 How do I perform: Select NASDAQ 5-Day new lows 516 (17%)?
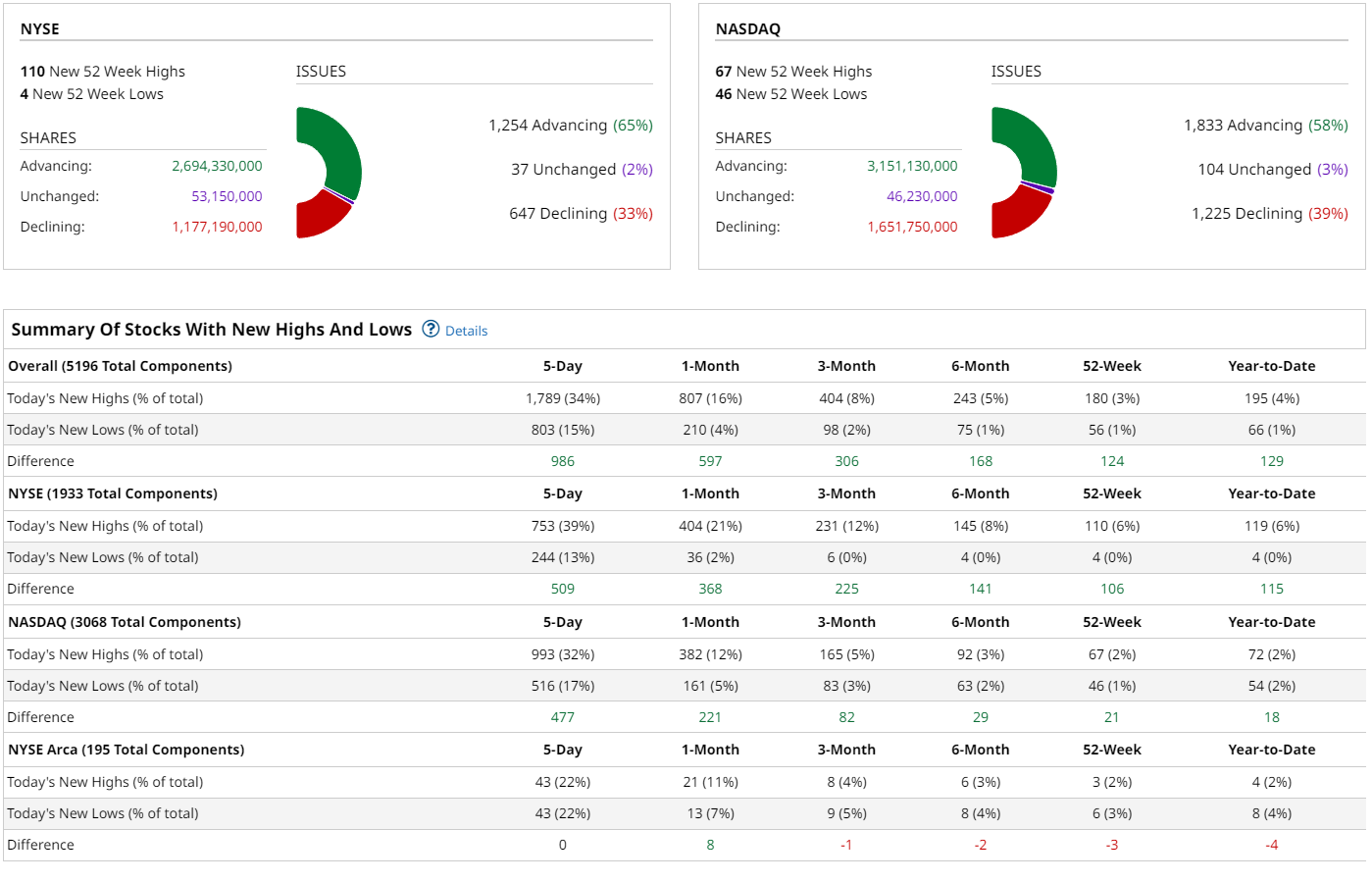point(563,686)
